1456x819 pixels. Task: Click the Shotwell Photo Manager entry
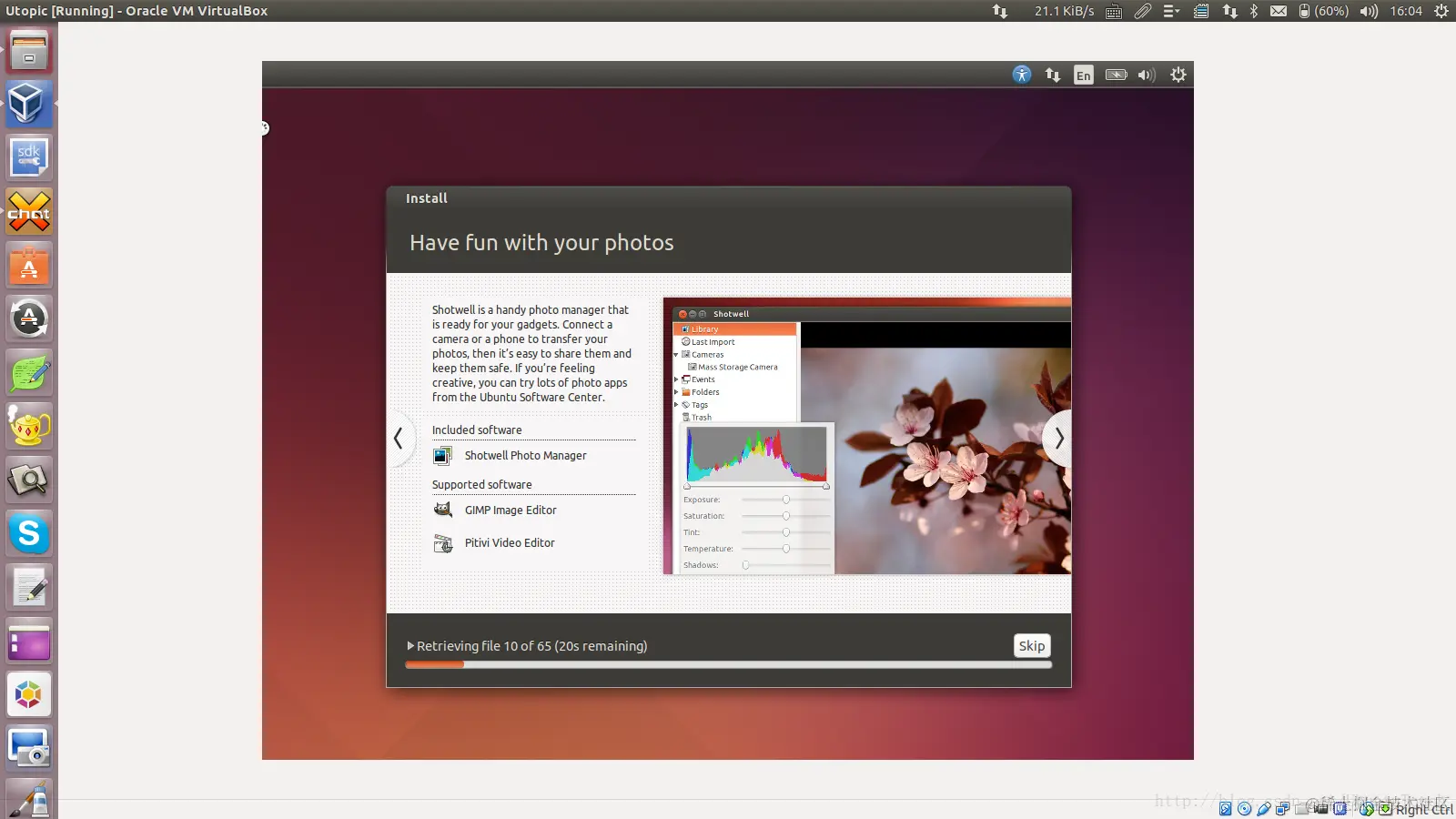pyautogui.click(x=526, y=456)
